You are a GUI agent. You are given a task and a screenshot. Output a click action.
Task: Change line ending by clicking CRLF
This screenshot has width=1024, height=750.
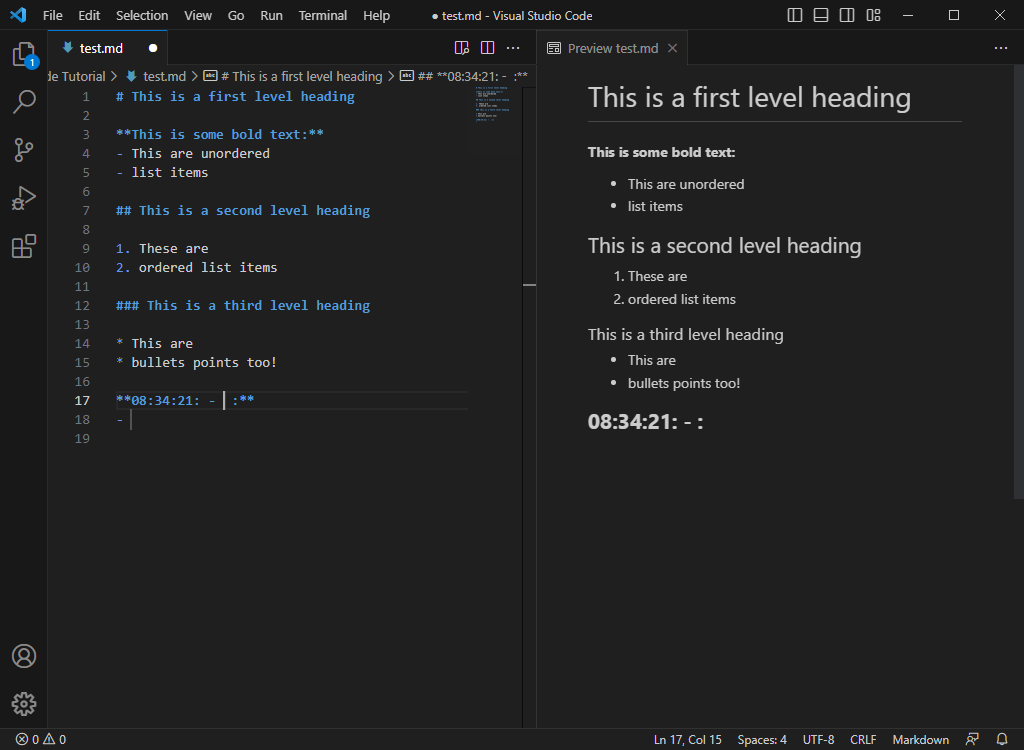[x=862, y=739]
